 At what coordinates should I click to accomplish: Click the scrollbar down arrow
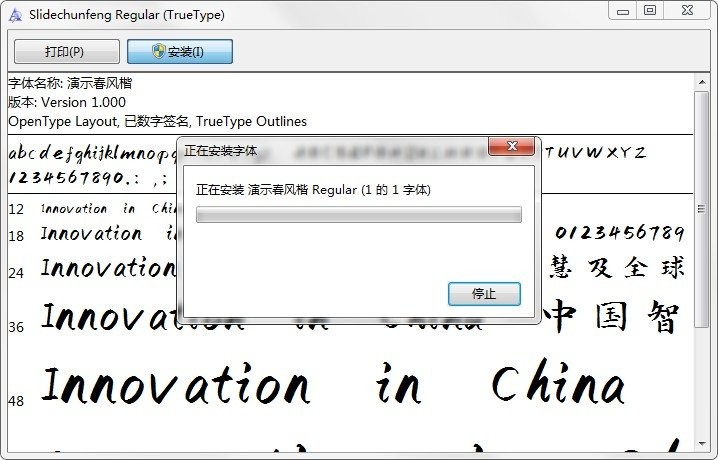coord(702,444)
